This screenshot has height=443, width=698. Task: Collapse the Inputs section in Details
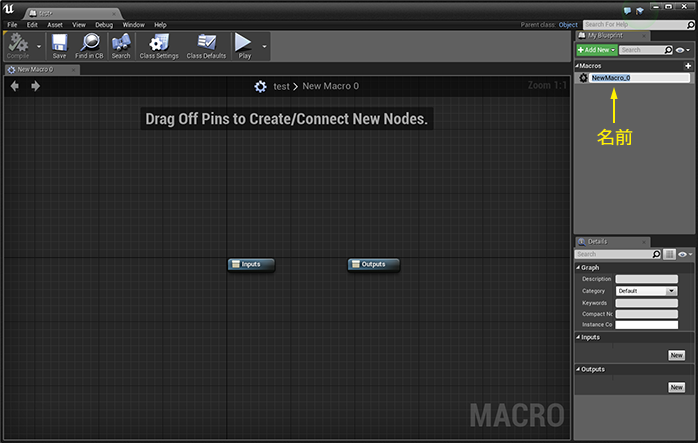tap(578, 337)
